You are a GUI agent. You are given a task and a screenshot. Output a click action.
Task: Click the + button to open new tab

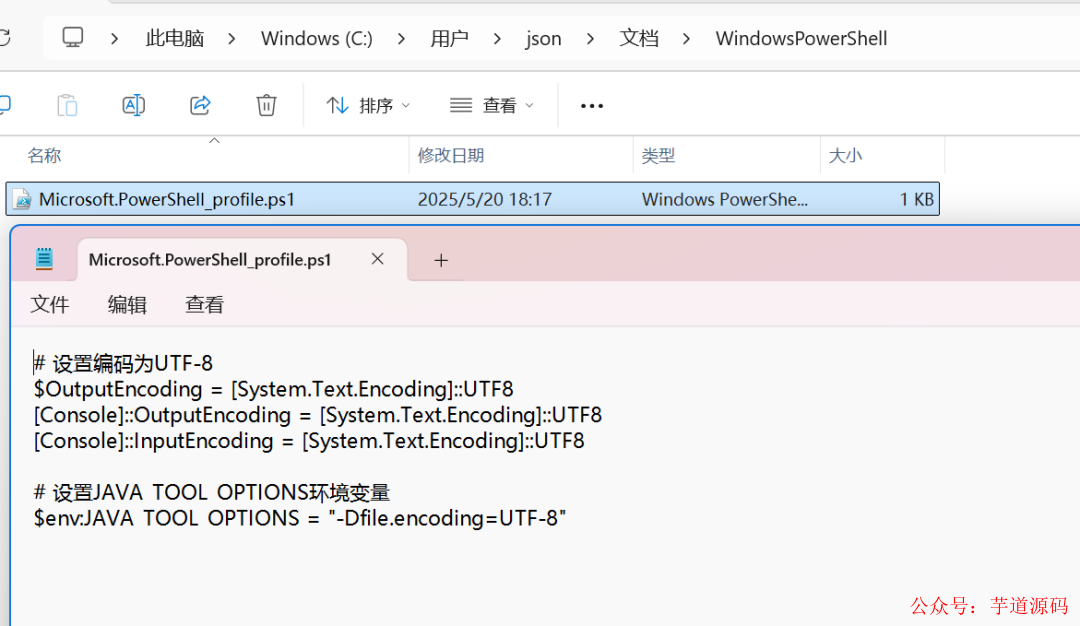coord(441,260)
